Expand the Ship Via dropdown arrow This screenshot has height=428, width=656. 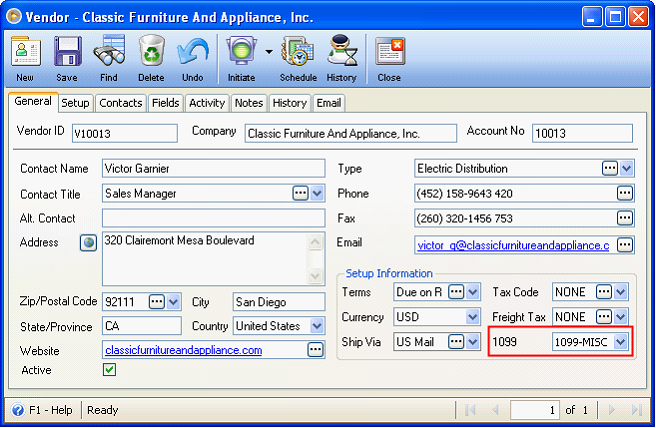473,341
